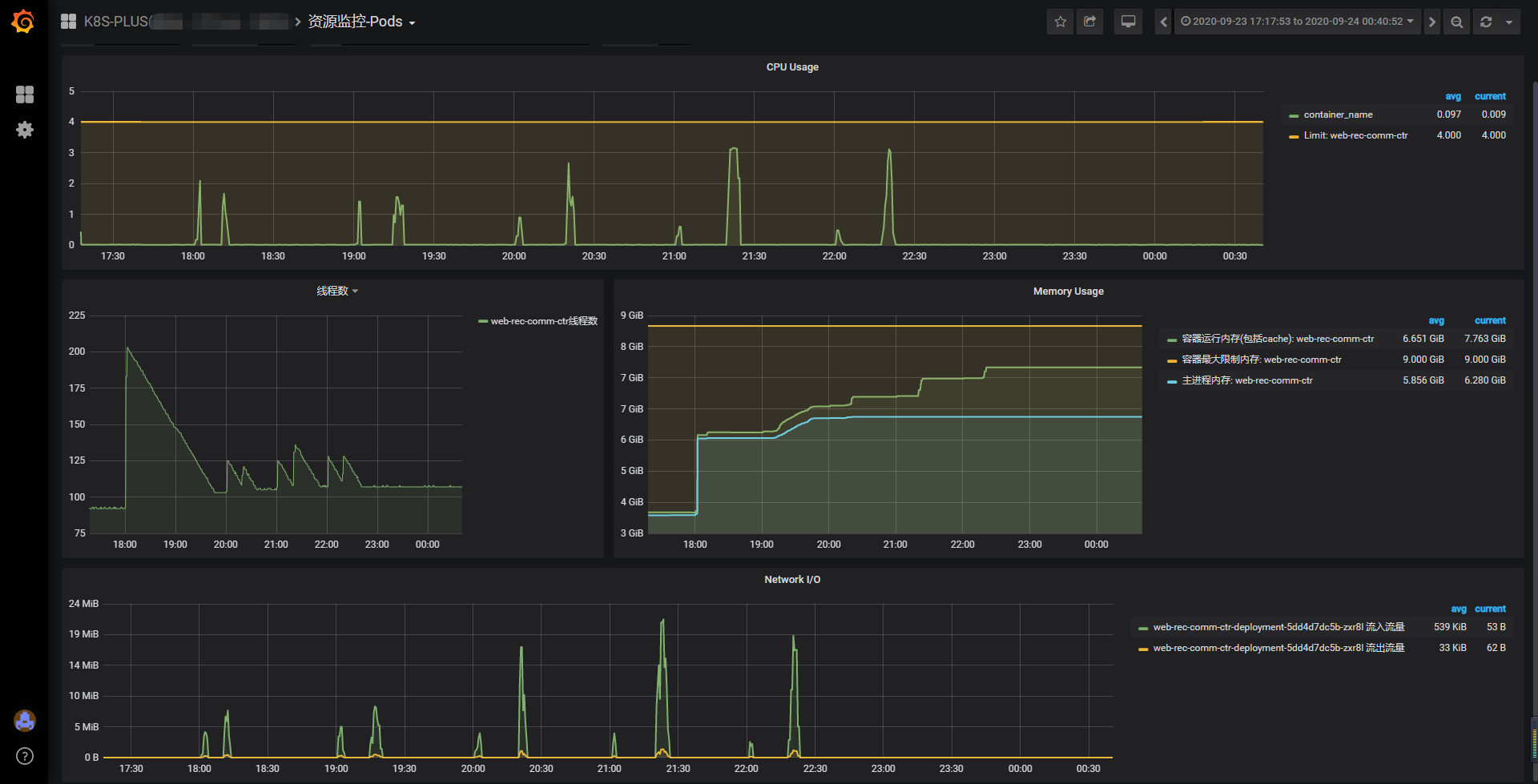Open the time range picker
Viewport: 1538px width, 784px height.
tap(1297, 22)
